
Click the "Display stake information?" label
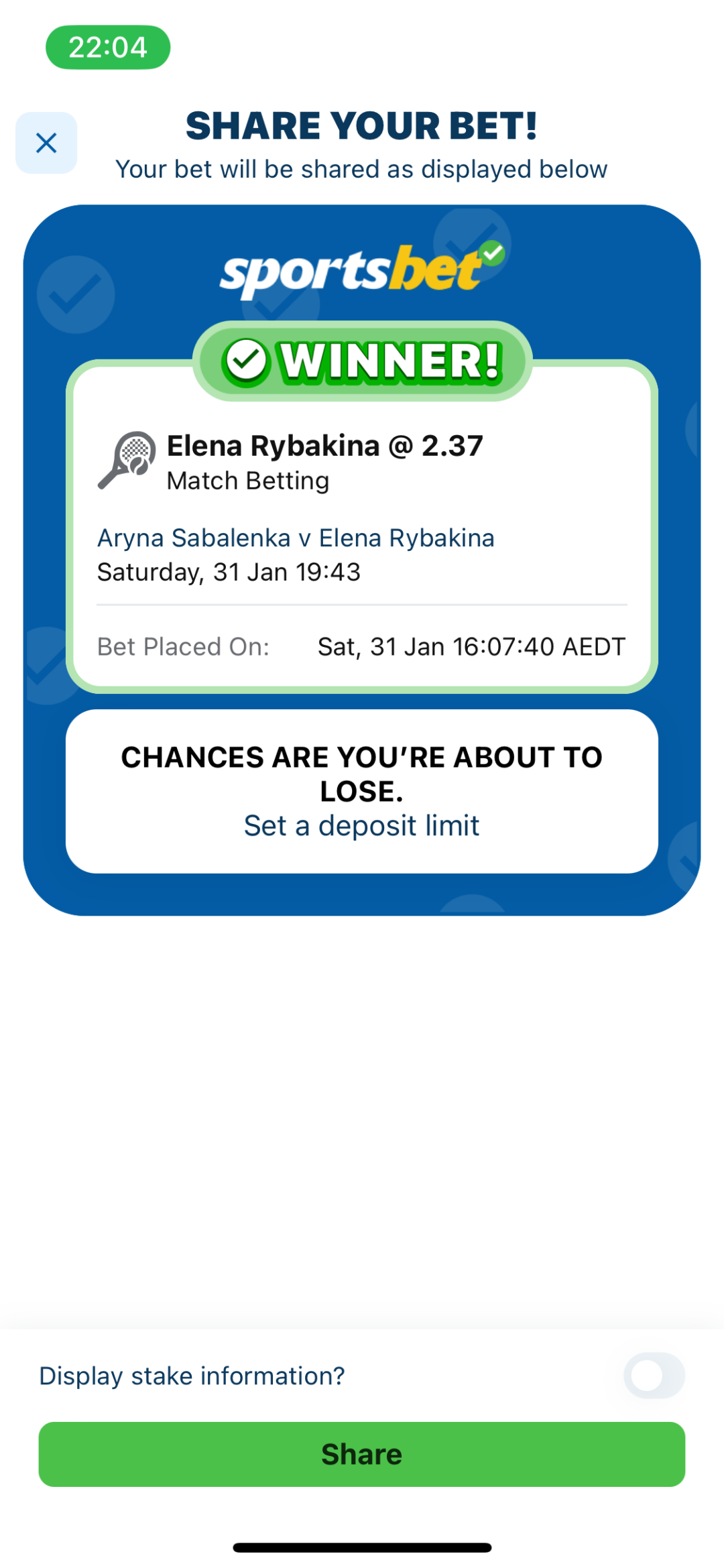tap(192, 1376)
